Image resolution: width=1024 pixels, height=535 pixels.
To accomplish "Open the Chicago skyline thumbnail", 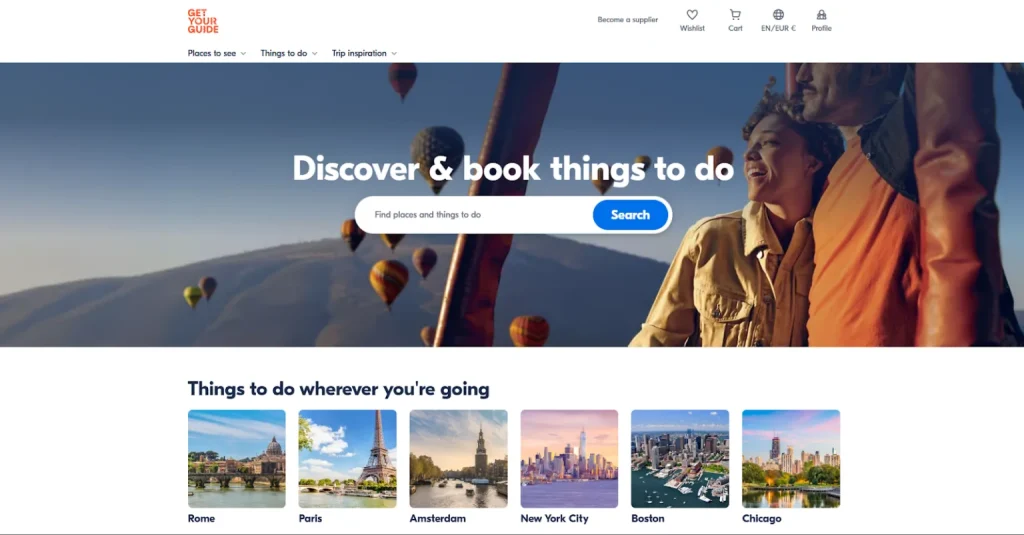I will pyautogui.click(x=791, y=459).
